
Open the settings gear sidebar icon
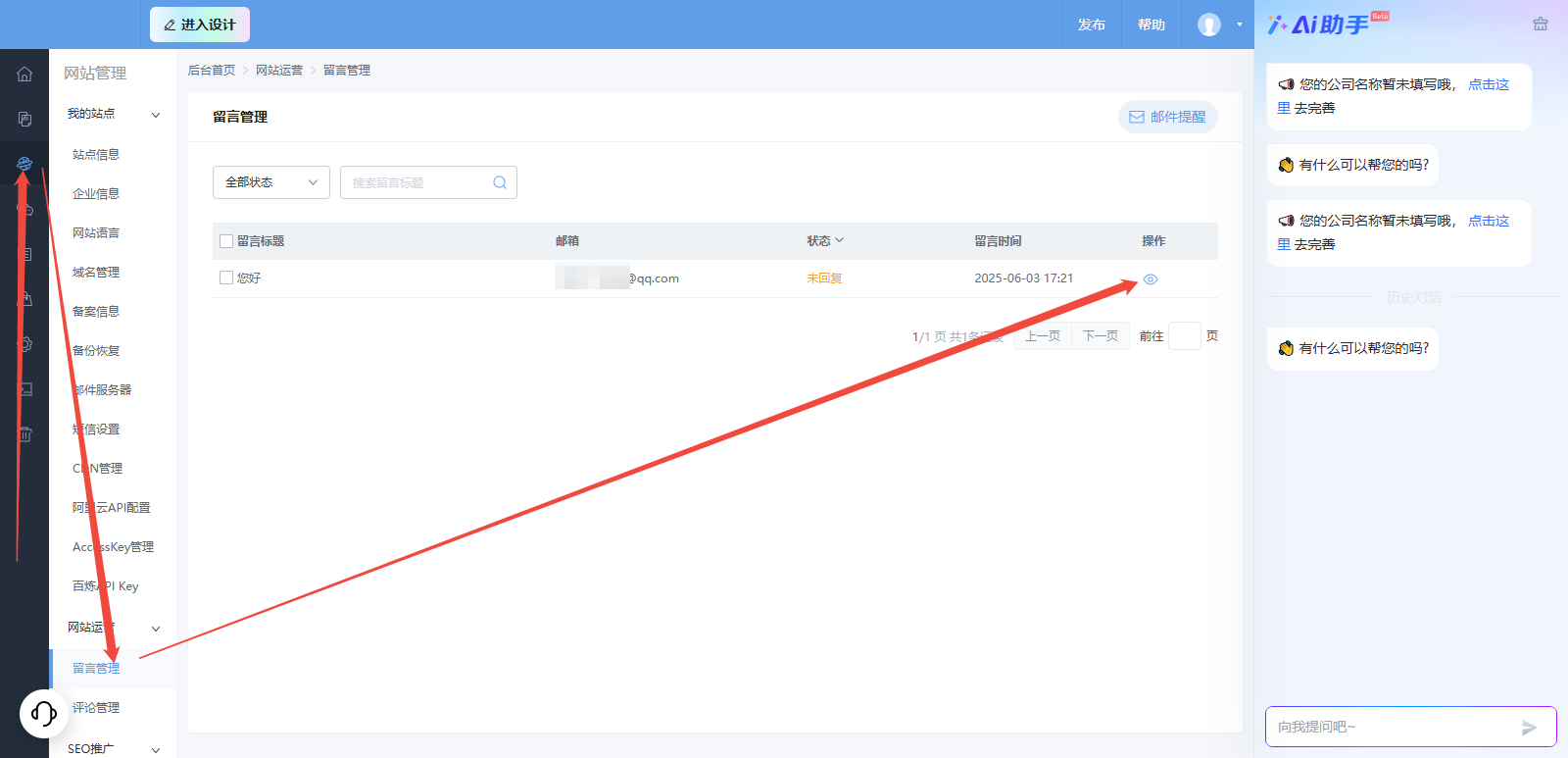tap(24, 344)
